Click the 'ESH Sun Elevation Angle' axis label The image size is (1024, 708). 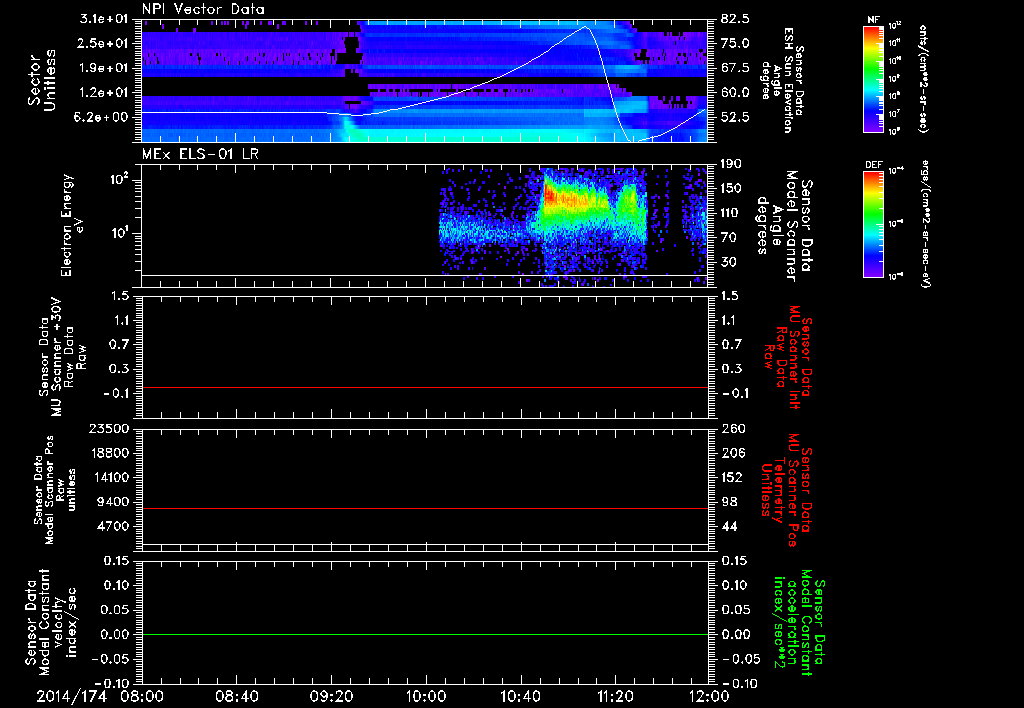(x=783, y=80)
